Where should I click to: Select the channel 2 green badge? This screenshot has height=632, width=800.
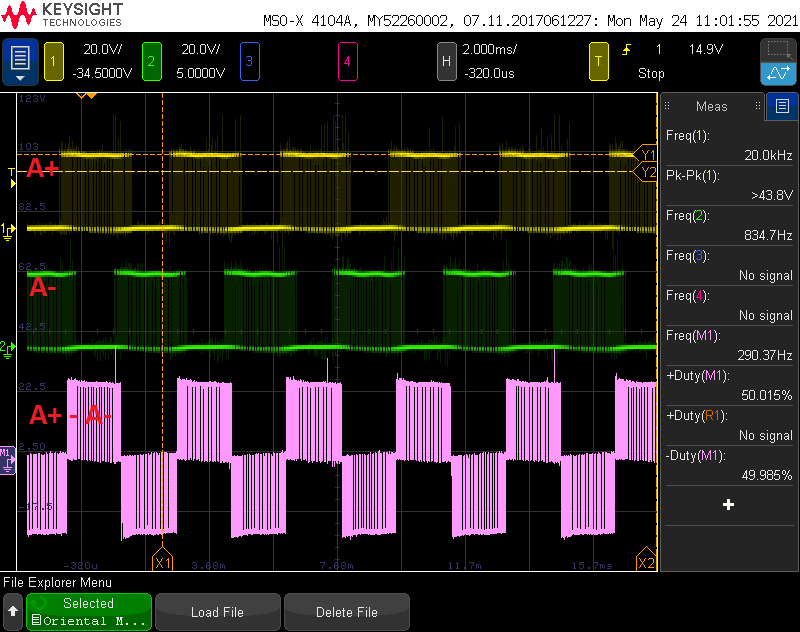tap(152, 62)
